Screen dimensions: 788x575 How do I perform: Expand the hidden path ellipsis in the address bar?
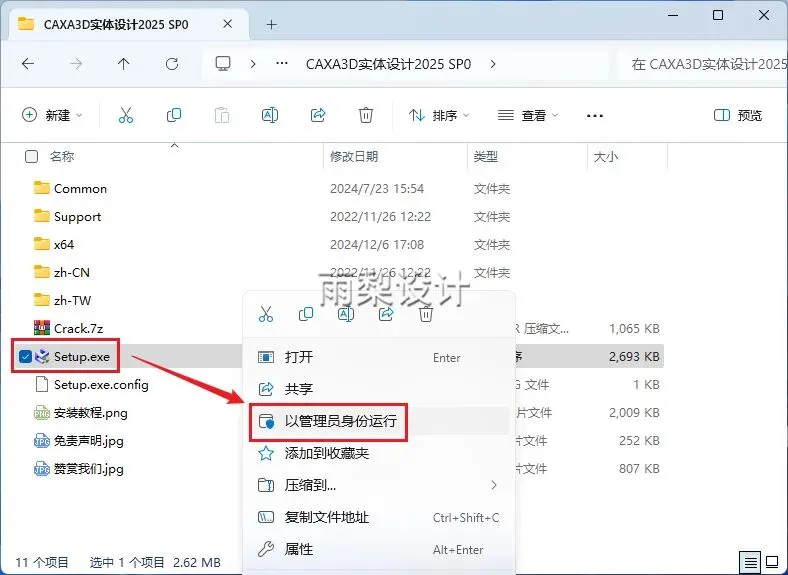pyautogui.click(x=282, y=63)
